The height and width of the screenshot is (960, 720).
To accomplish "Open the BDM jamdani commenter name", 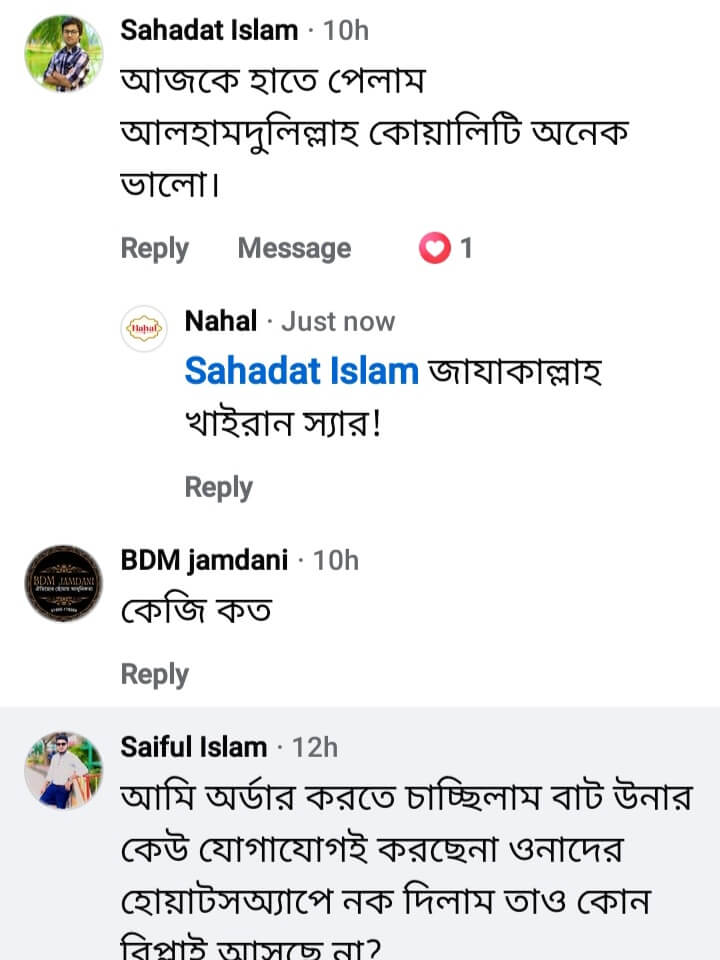I will pyautogui.click(x=204, y=560).
